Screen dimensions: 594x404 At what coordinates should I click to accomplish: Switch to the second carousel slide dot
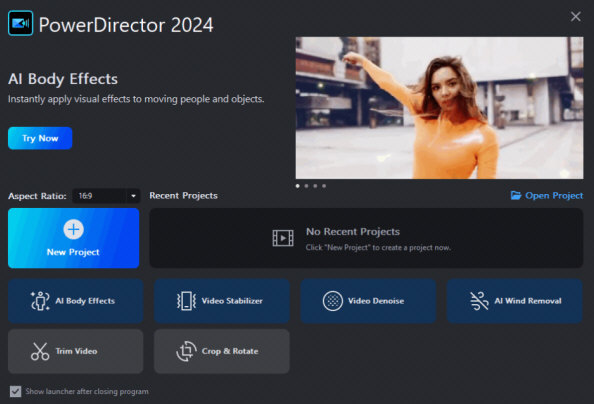click(306, 186)
